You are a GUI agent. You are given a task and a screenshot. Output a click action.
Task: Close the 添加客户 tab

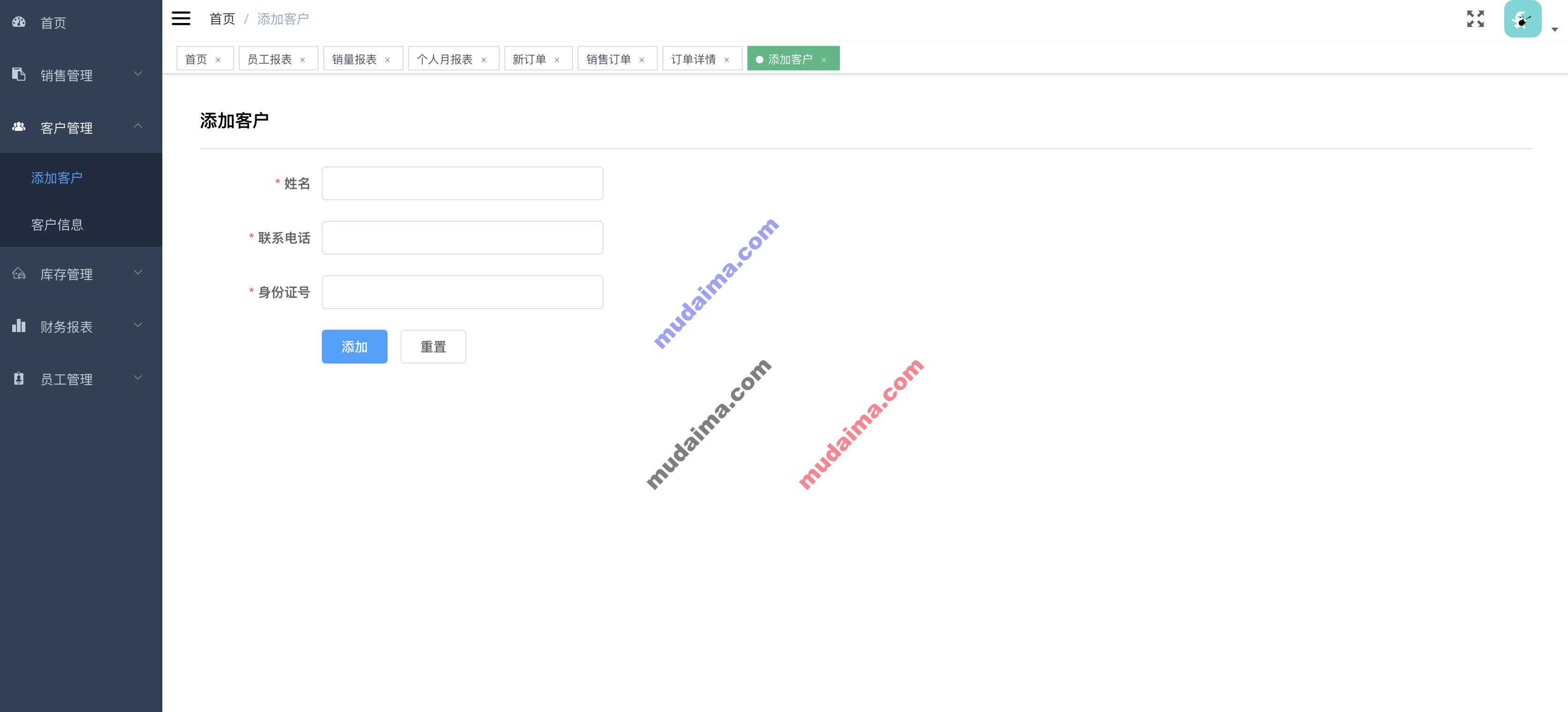[x=823, y=60]
